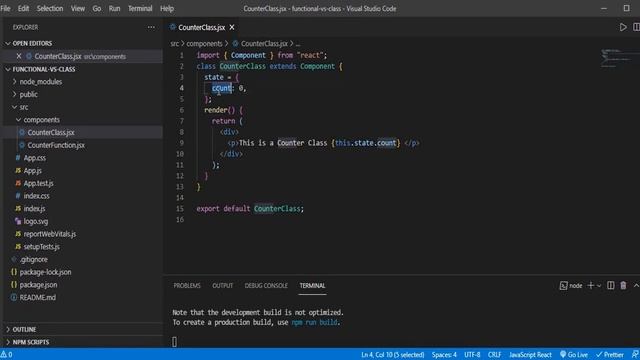Screen dimensions: 640x360
Task: Split the editor with the split icon
Action: [x=636, y=27]
